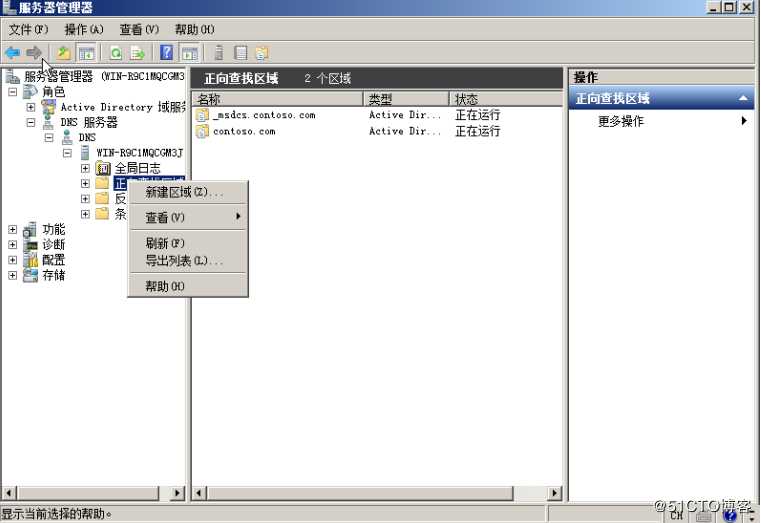Screen dimensions: 761x523
Task: Select the 全局日志 icon
Action: (103, 168)
